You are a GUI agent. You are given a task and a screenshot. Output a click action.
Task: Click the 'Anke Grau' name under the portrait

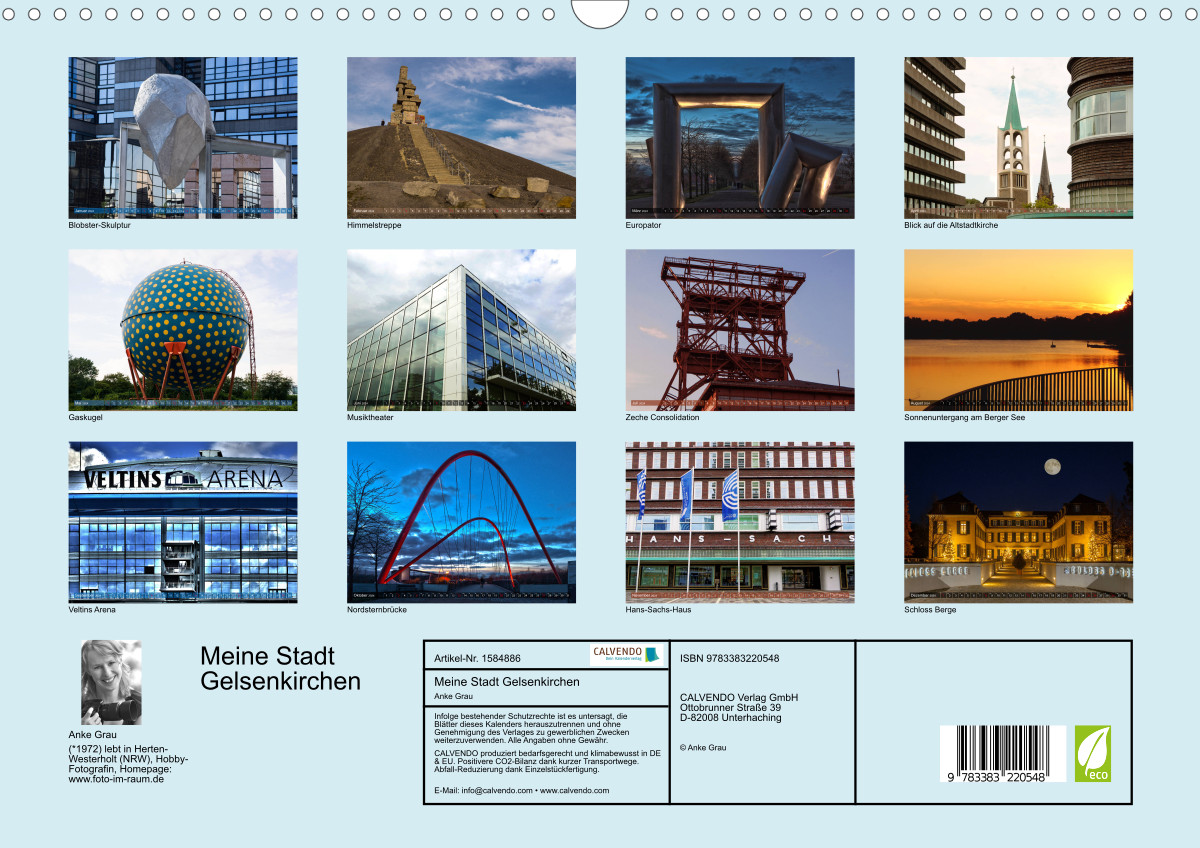[92, 735]
